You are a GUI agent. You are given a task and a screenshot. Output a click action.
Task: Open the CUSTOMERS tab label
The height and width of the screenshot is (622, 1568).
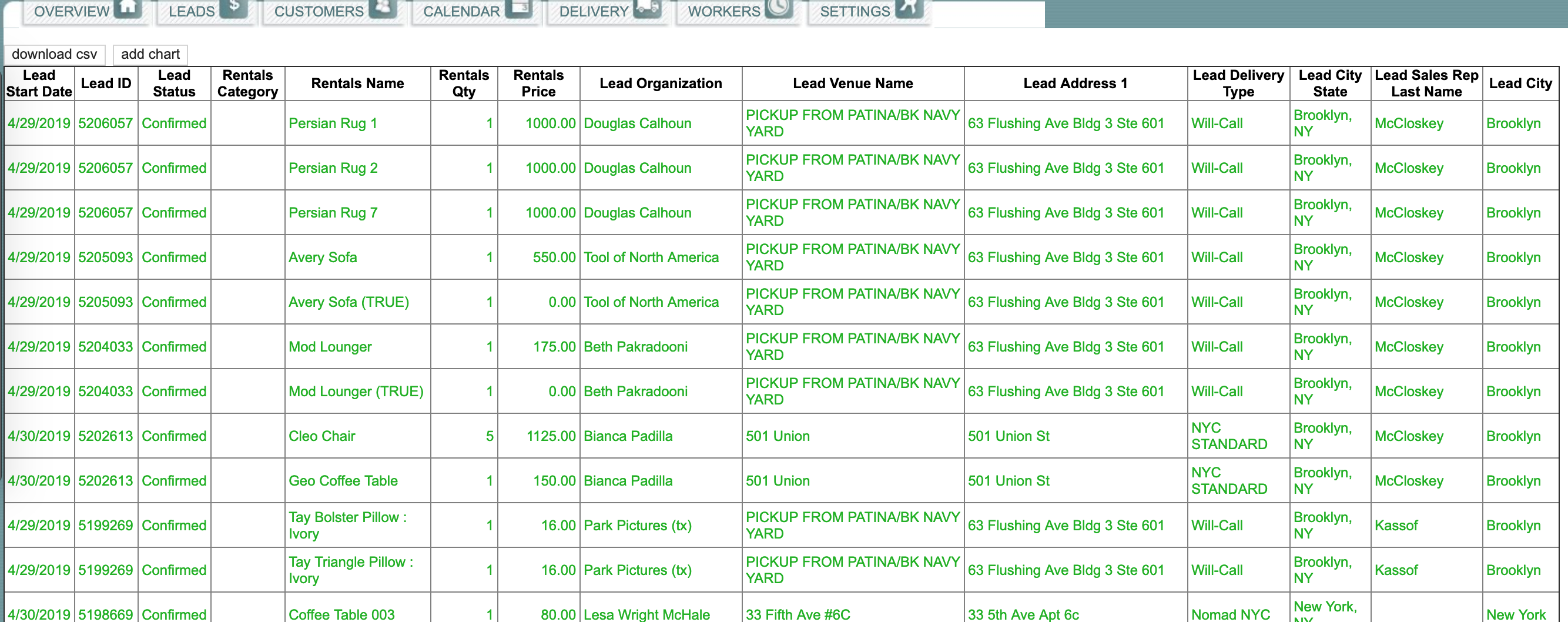(319, 12)
